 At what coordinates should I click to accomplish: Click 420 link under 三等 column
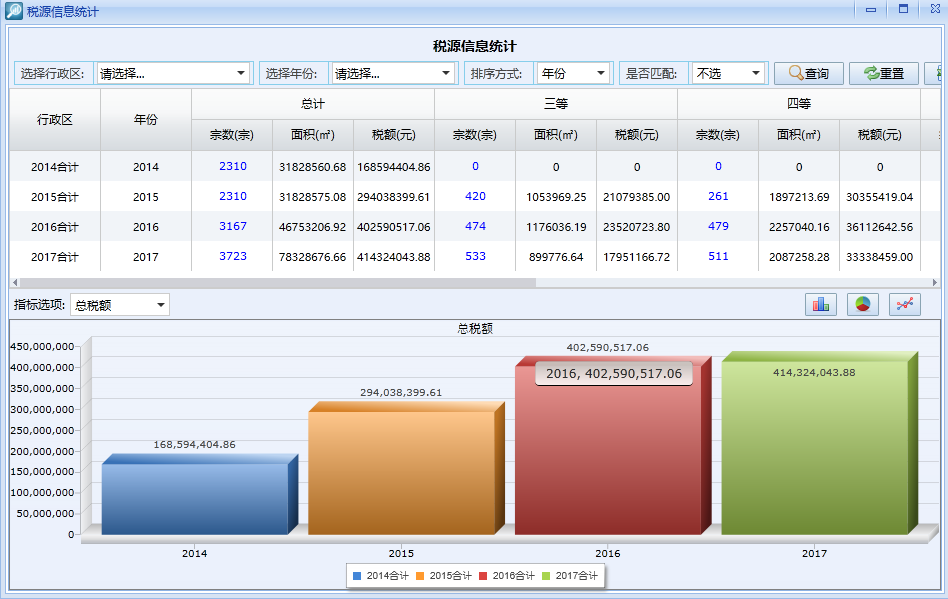pyautogui.click(x=475, y=197)
